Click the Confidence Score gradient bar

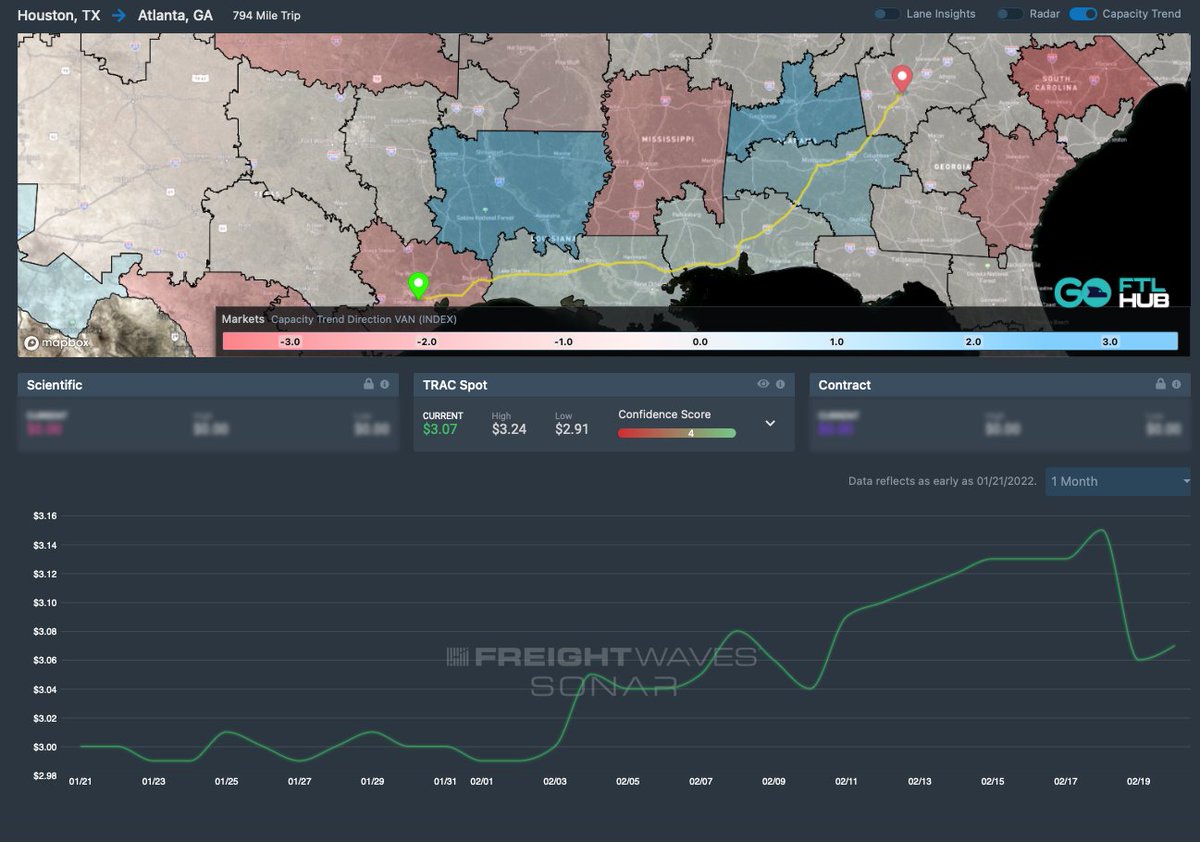tap(677, 433)
